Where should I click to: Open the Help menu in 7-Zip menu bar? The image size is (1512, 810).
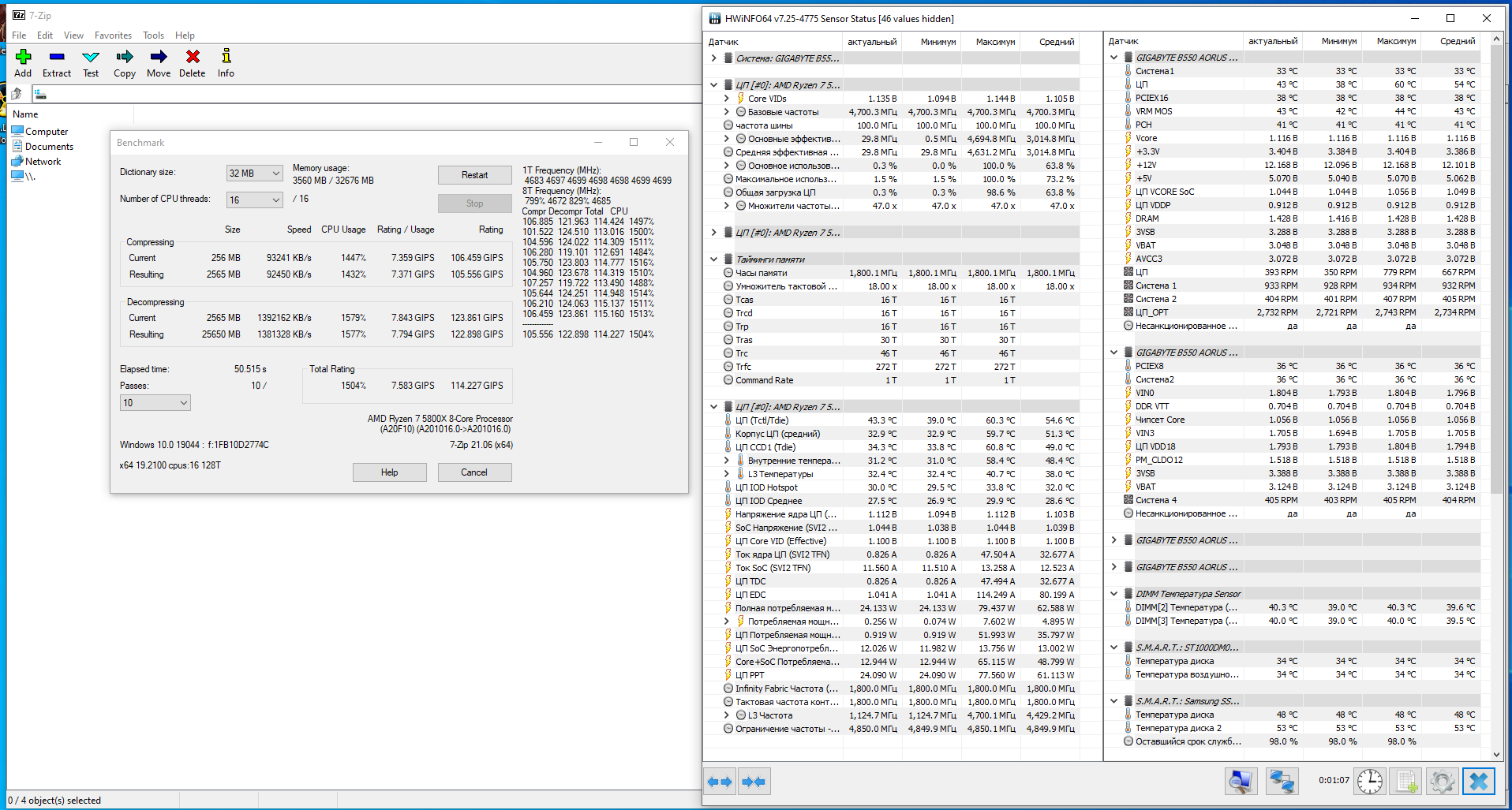click(185, 35)
